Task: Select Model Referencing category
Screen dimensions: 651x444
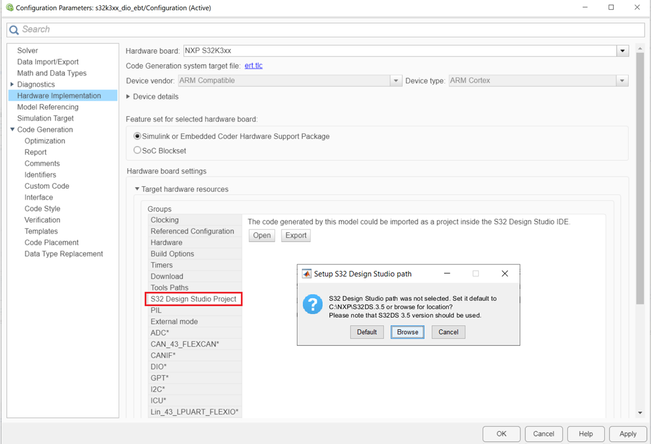Action: tap(48, 107)
